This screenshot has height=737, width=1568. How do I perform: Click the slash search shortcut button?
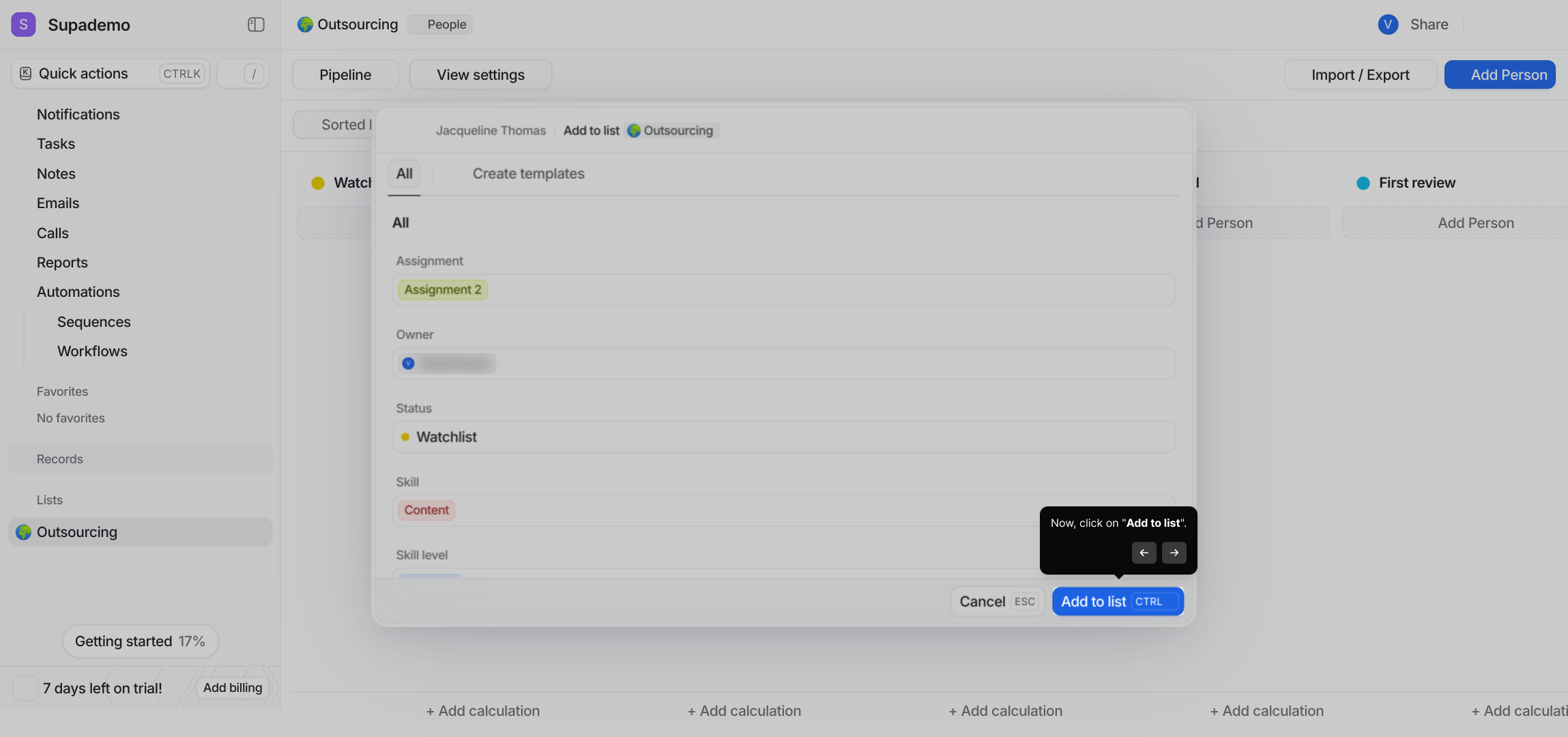click(x=253, y=74)
